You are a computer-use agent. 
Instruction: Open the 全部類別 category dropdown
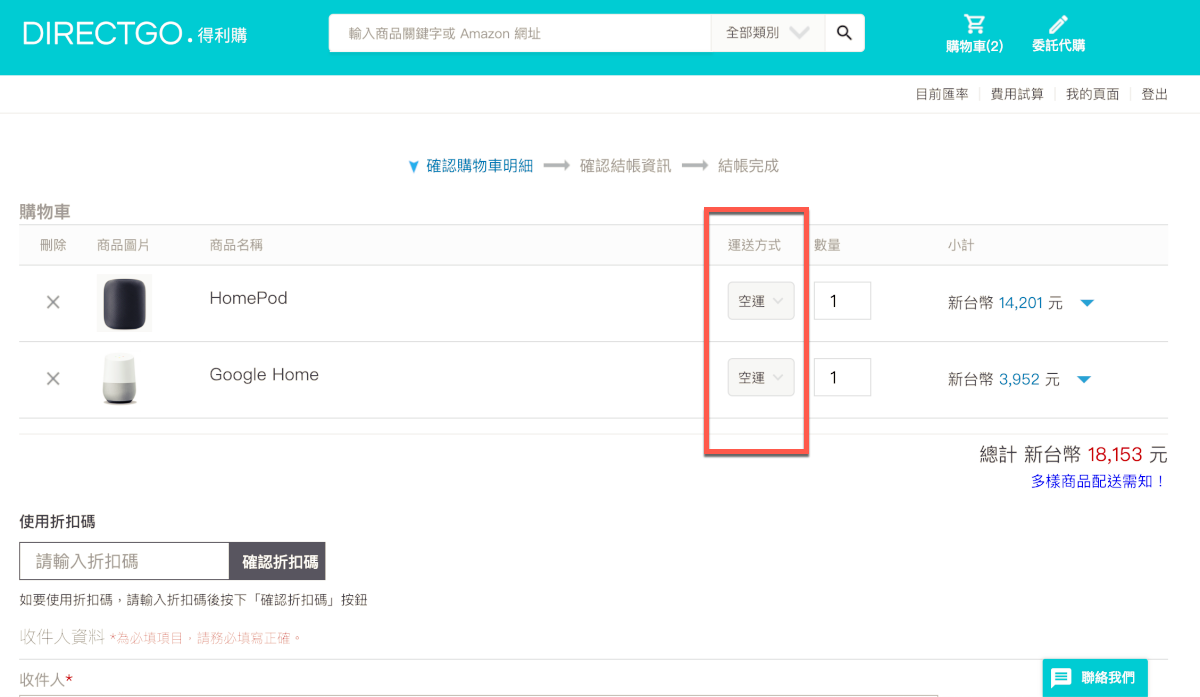(767, 33)
